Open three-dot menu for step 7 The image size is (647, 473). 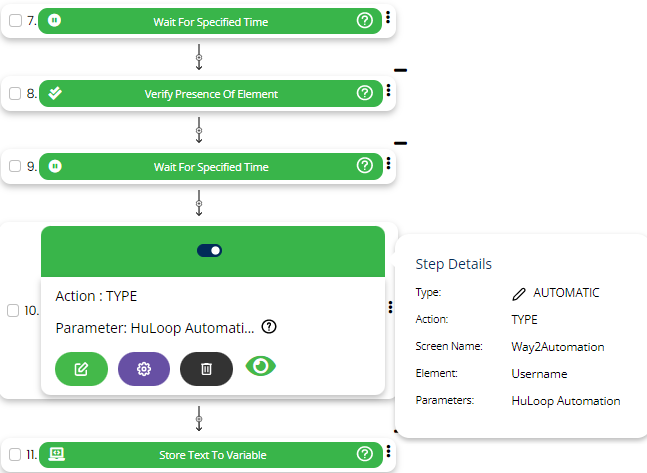(x=388, y=18)
